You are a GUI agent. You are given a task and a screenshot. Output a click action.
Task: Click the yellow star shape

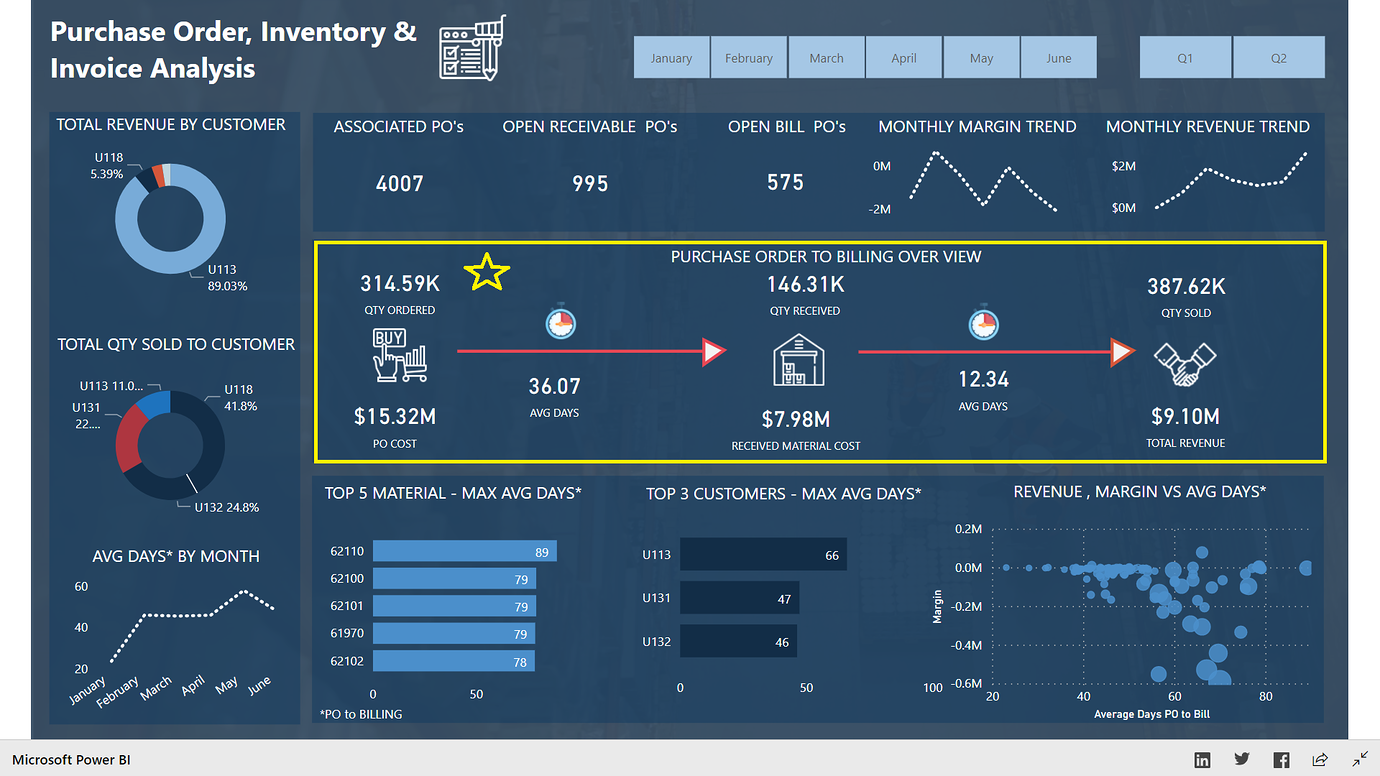(486, 271)
